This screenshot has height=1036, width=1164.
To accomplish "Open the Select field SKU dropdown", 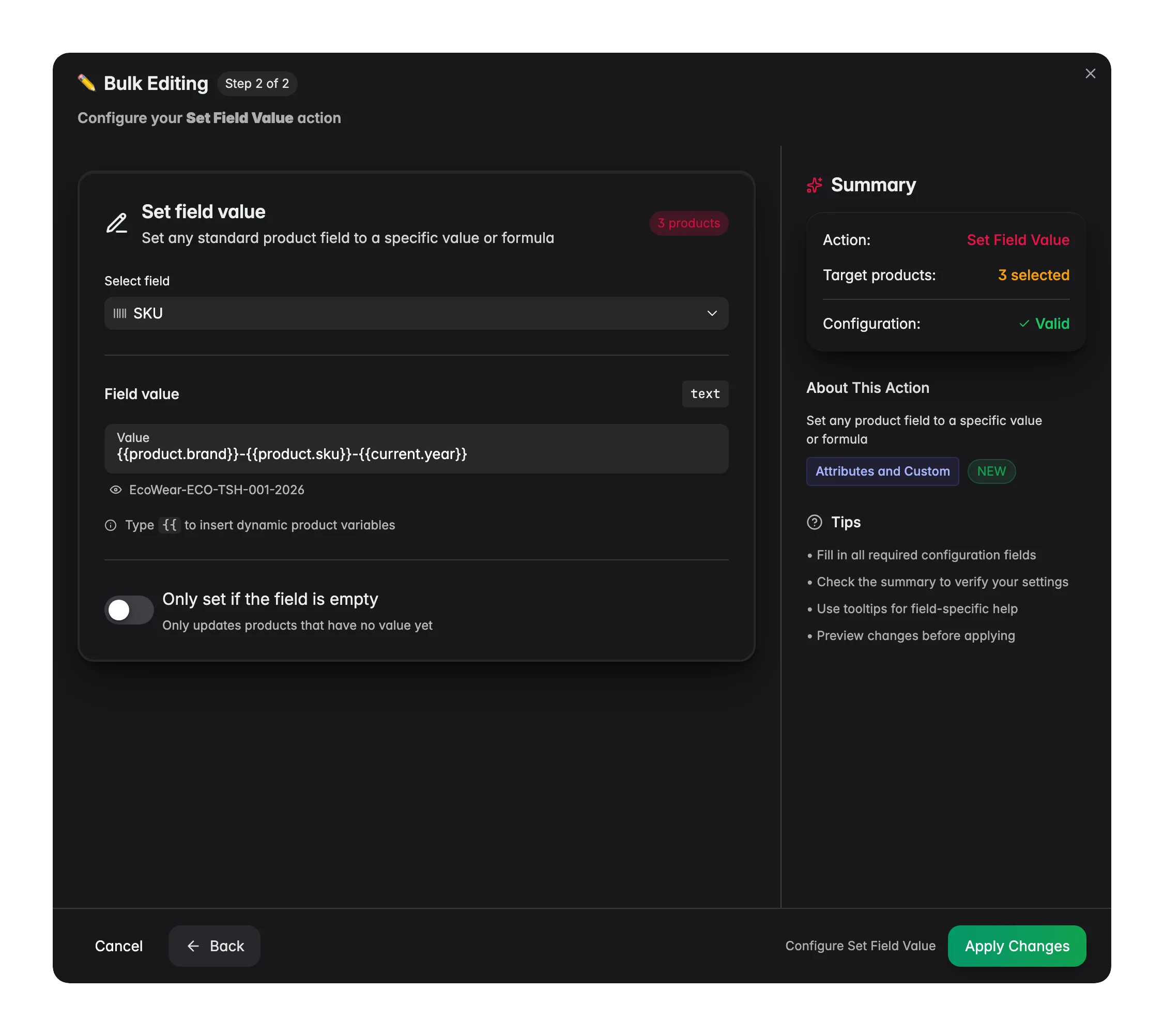I will tap(416, 313).
